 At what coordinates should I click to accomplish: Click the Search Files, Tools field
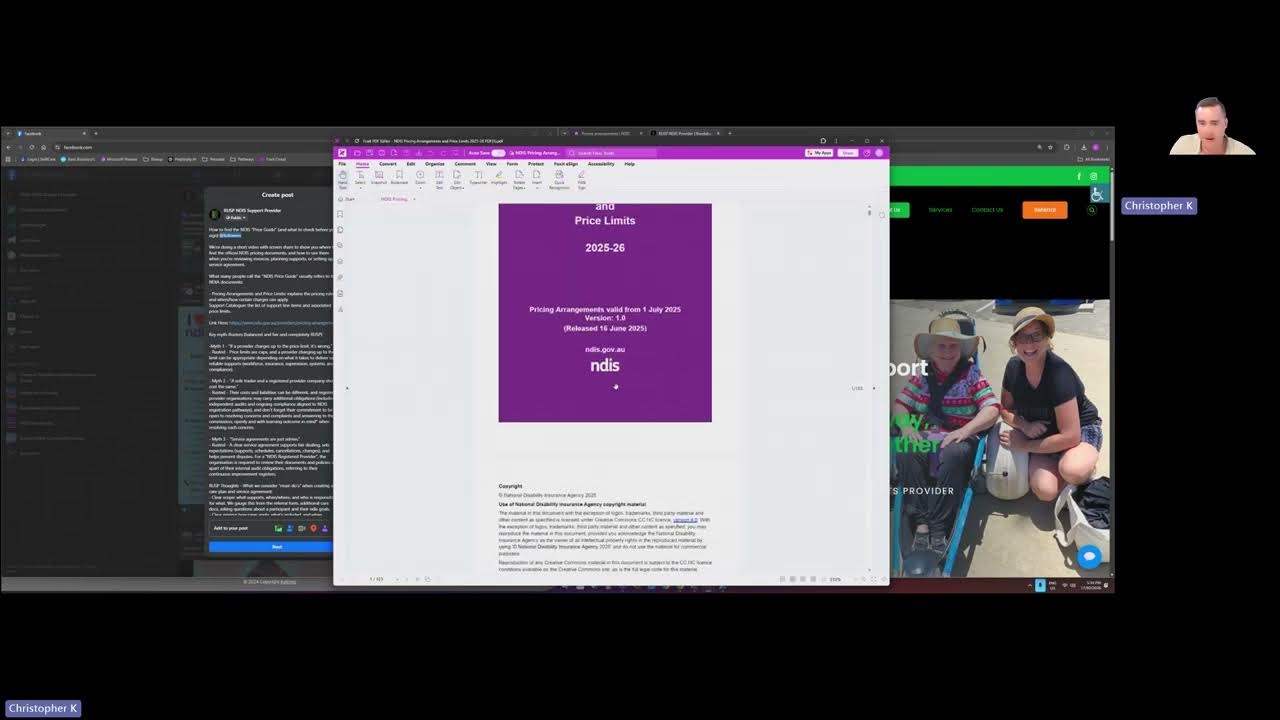[613, 153]
